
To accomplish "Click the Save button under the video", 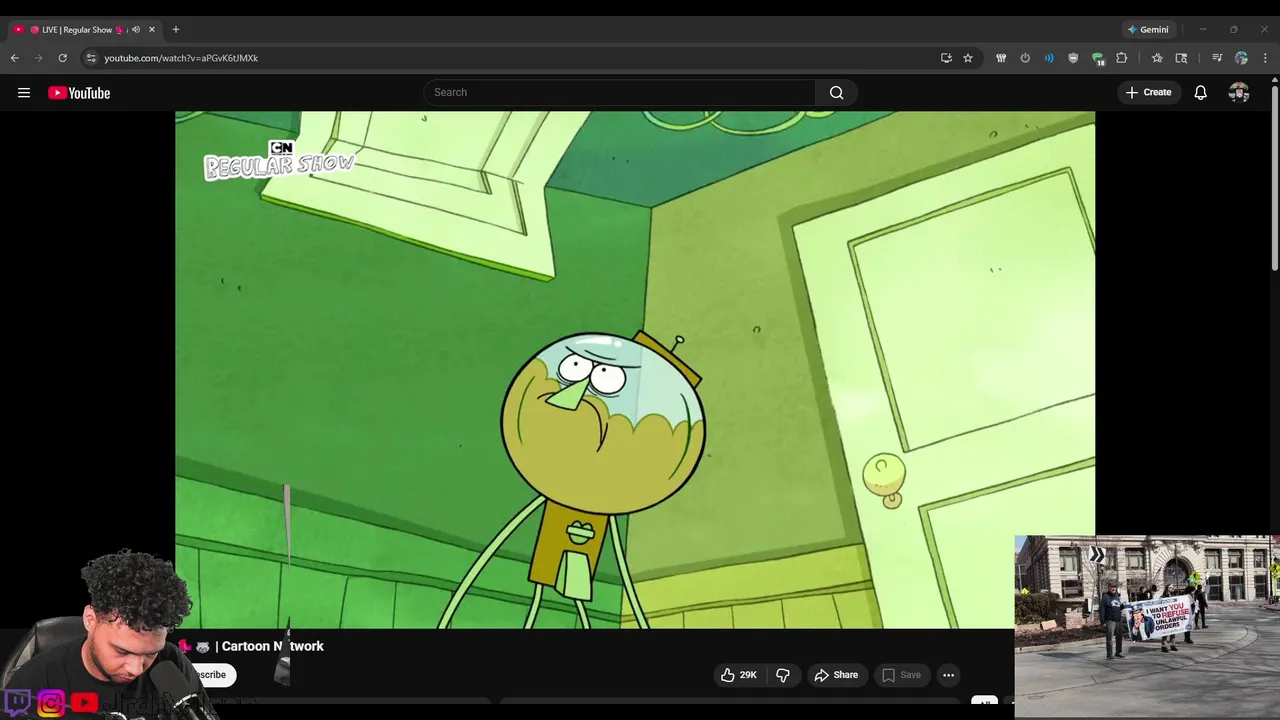I will (901, 675).
